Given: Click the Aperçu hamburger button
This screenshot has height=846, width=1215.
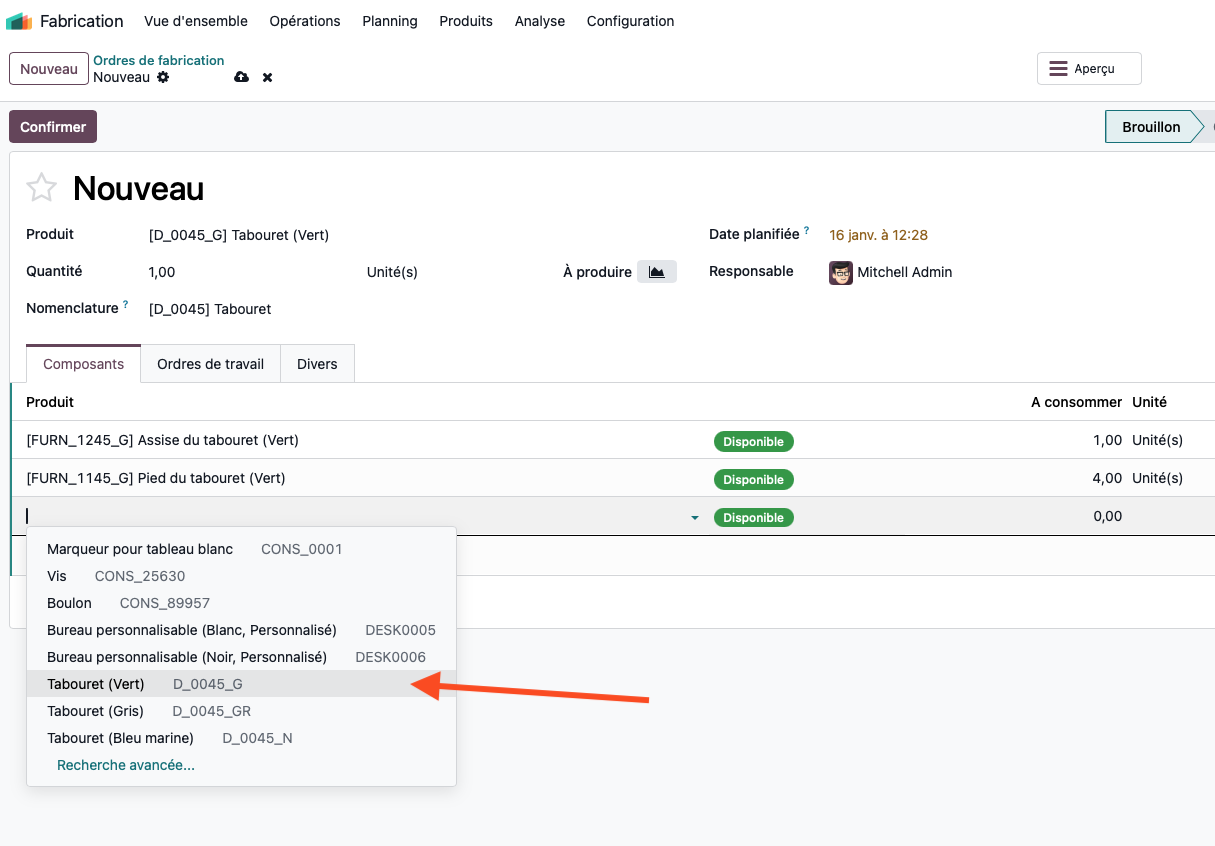Looking at the screenshot, I should coord(1088,69).
